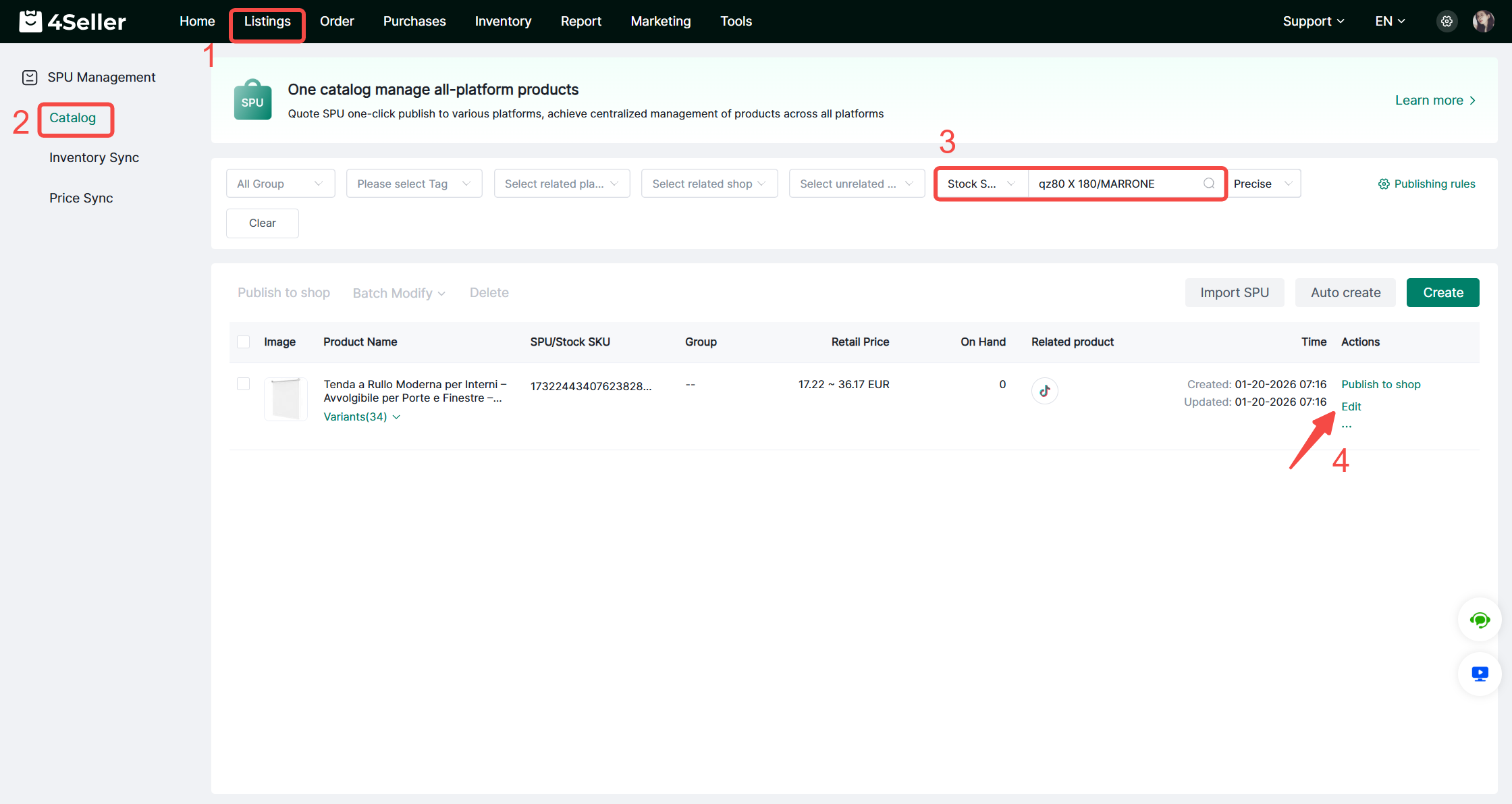Open the blue video tutorial icon
Image resolution: width=1512 pixels, height=804 pixels.
pos(1480,674)
